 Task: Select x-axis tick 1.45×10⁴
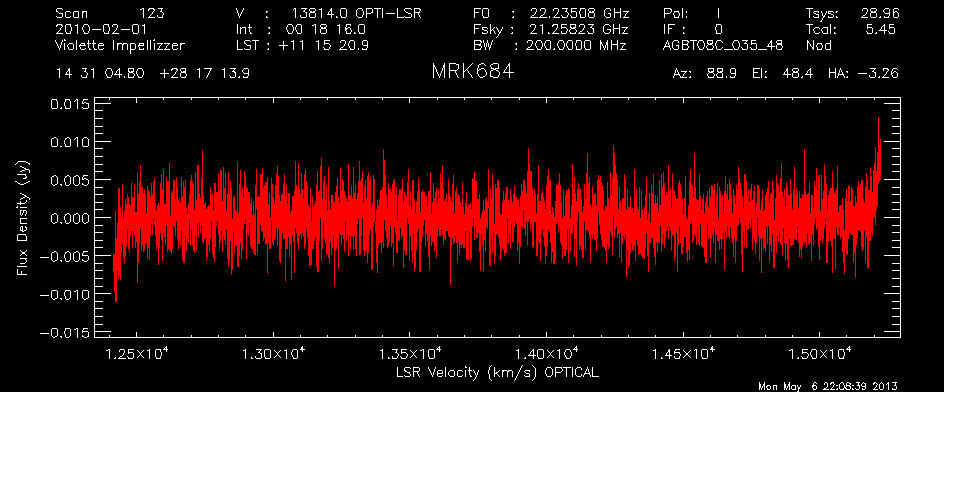[x=683, y=353]
